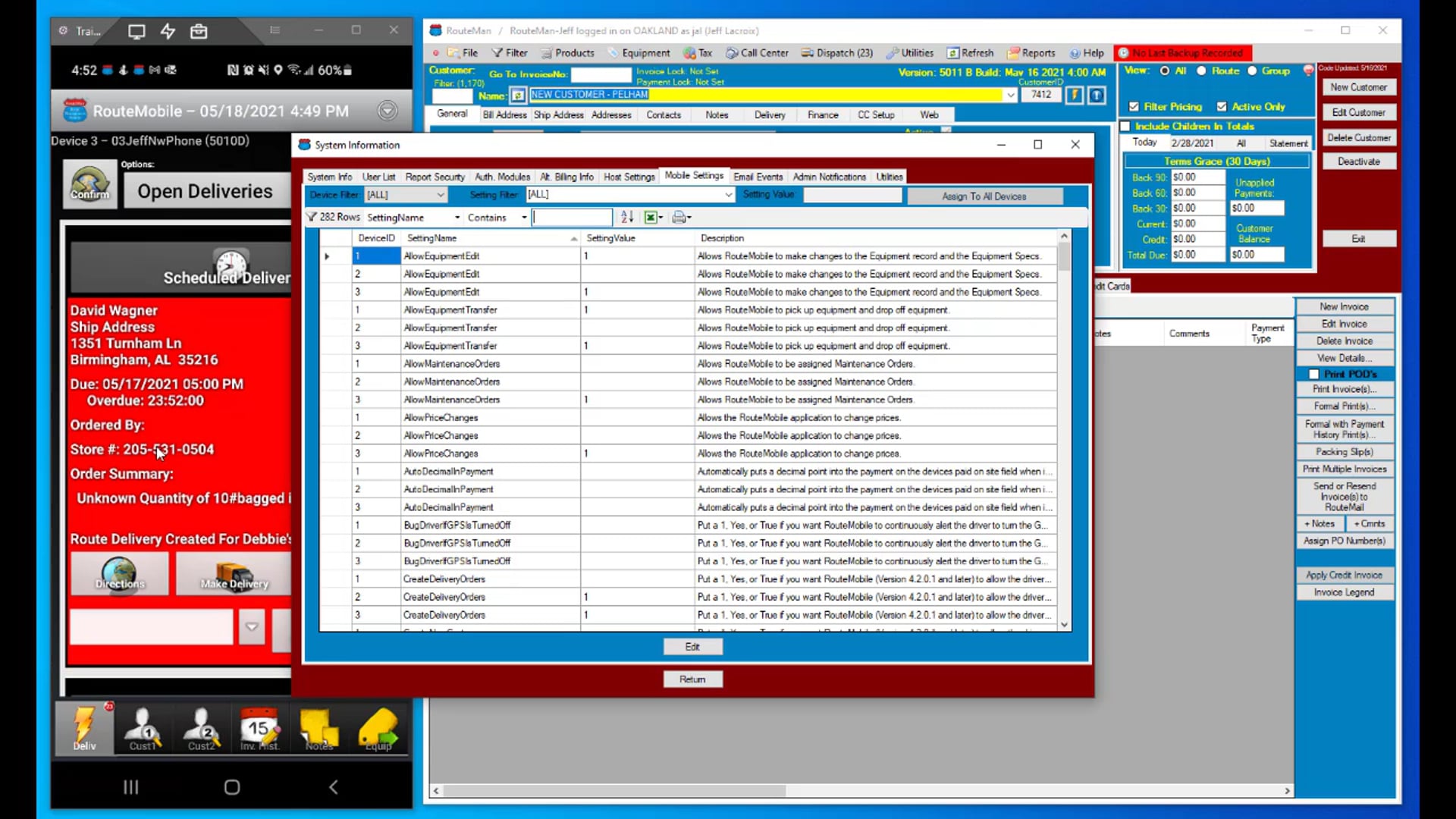Click the Return button
The image size is (1456, 819).
(x=692, y=679)
